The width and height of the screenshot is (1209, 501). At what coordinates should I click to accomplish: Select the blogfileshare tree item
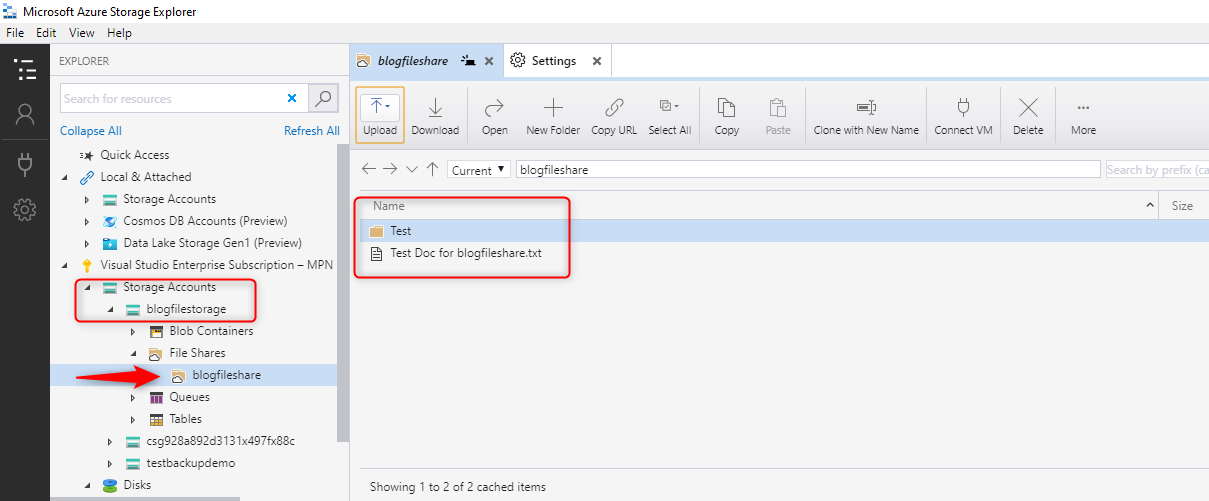point(194,375)
